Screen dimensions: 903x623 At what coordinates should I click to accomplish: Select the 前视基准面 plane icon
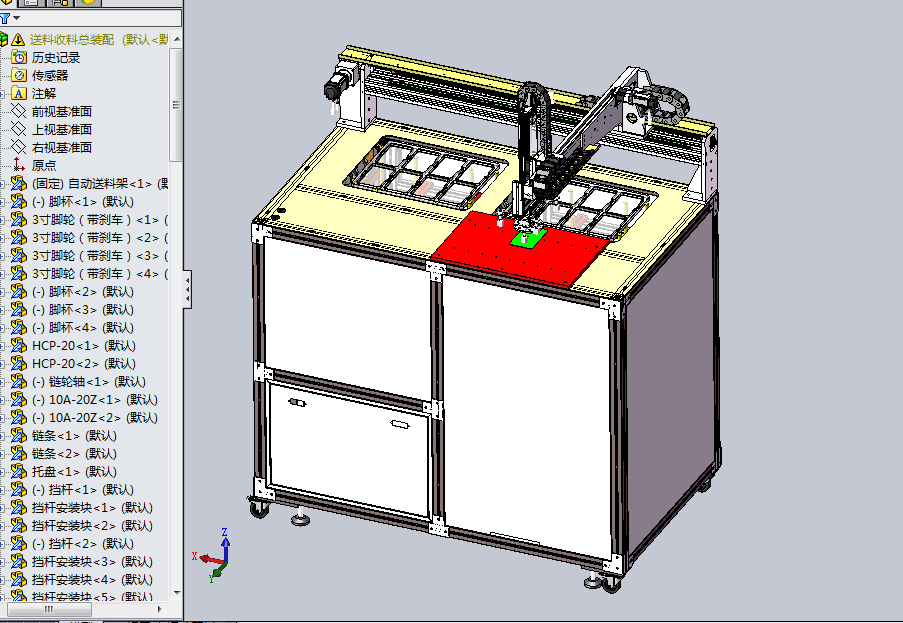[x=19, y=111]
